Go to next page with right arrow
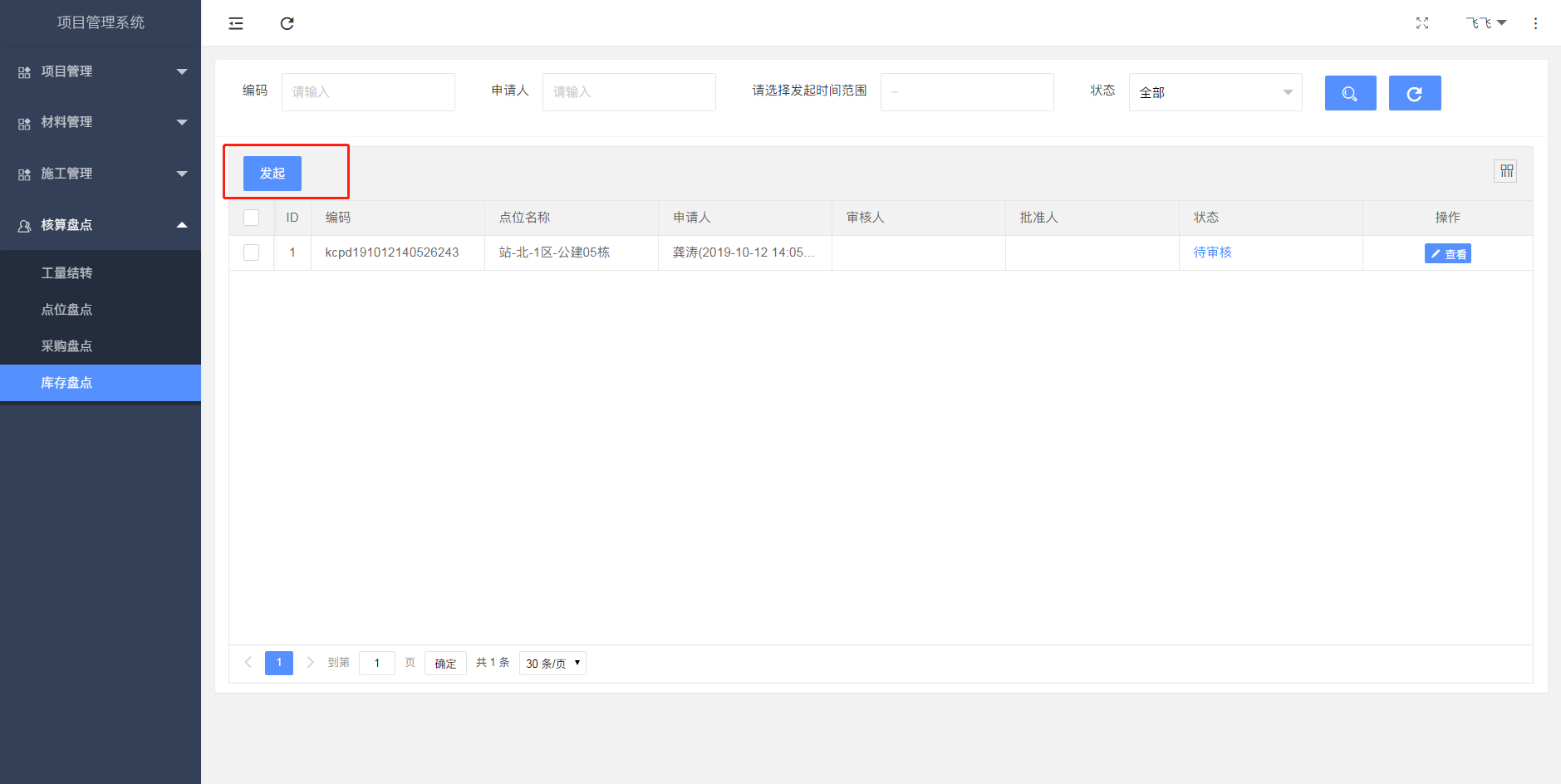 (x=310, y=663)
